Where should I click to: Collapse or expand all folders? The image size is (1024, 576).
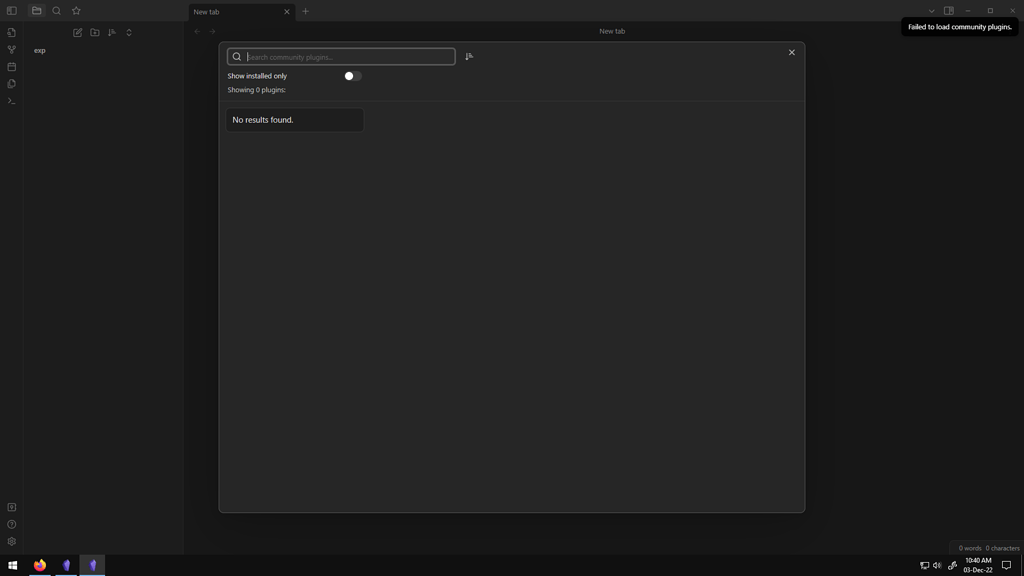click(x=129, y=33)
